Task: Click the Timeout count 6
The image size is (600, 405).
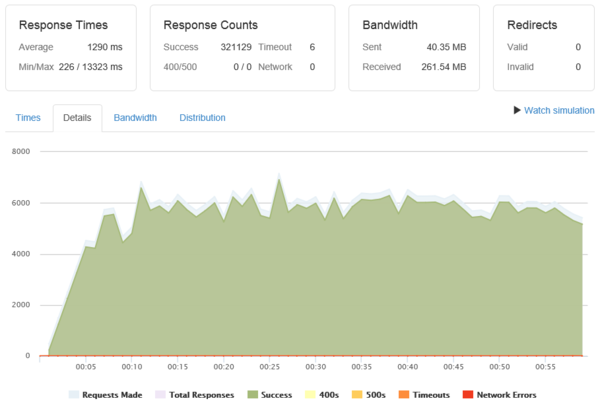Action: pyautogui.click(x=312, y=47)
